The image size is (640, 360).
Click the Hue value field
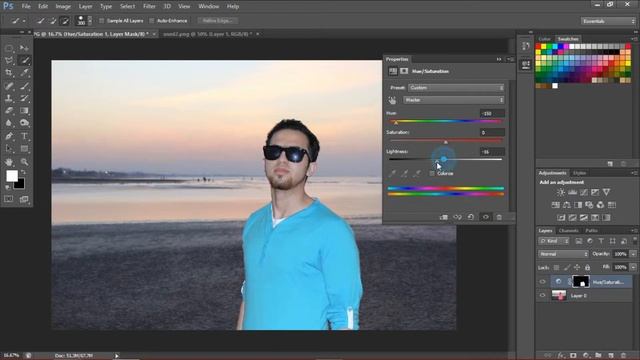click(x=492, y=113)
